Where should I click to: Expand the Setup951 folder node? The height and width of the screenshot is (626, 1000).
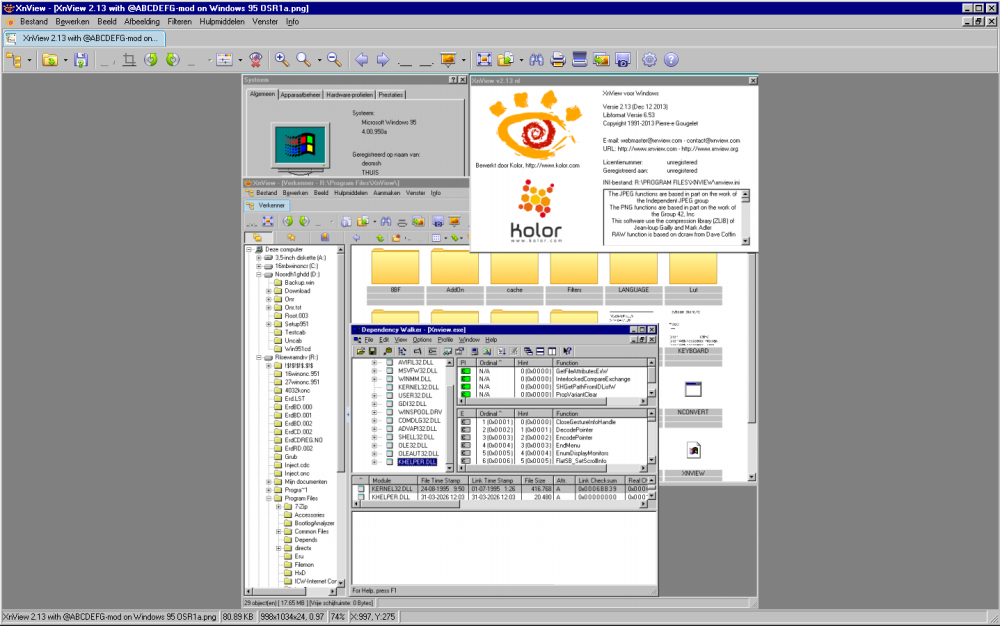(268, 324)
